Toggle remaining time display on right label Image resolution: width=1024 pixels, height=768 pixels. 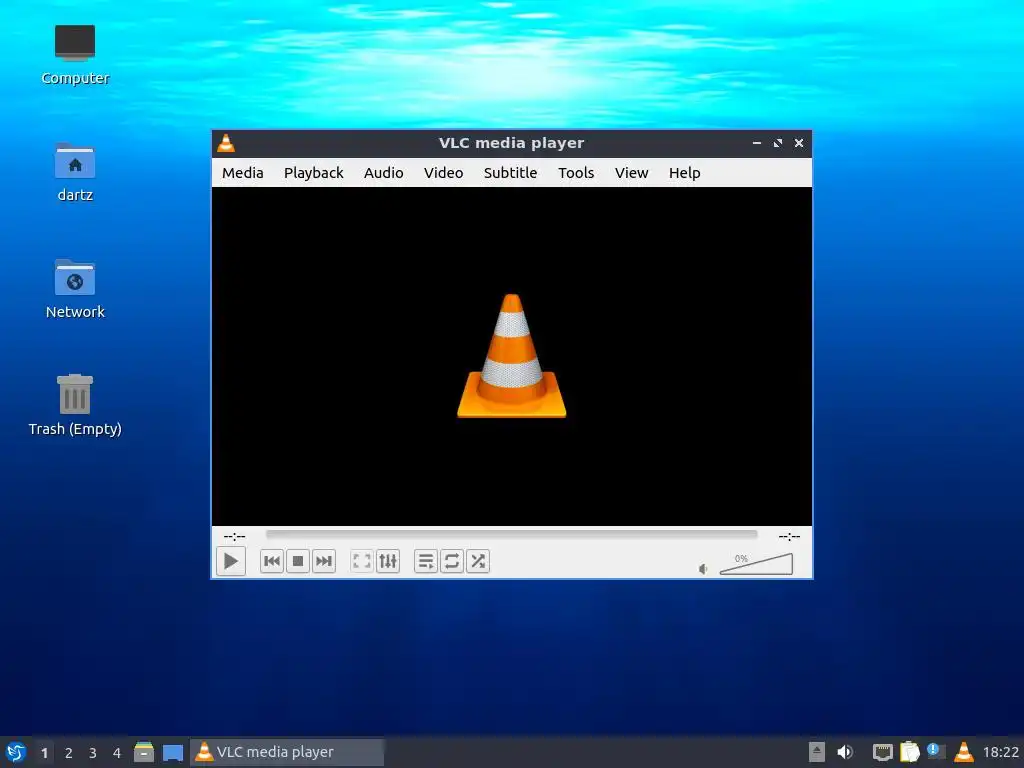pos(789,537)
